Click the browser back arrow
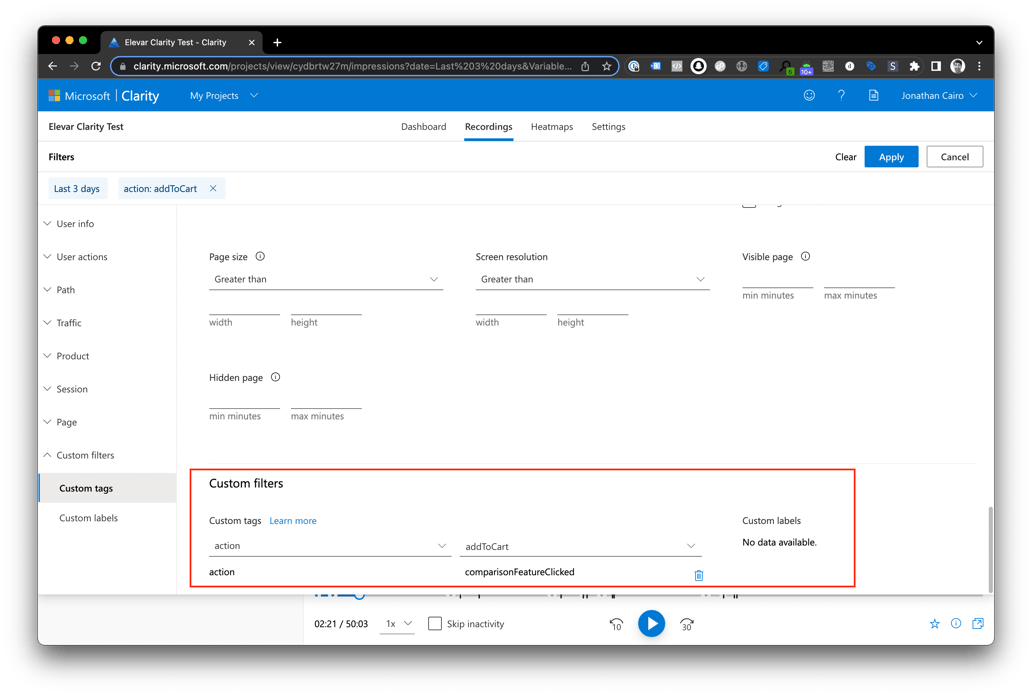Screen dimensions: 1032x695 pos(53,66)
